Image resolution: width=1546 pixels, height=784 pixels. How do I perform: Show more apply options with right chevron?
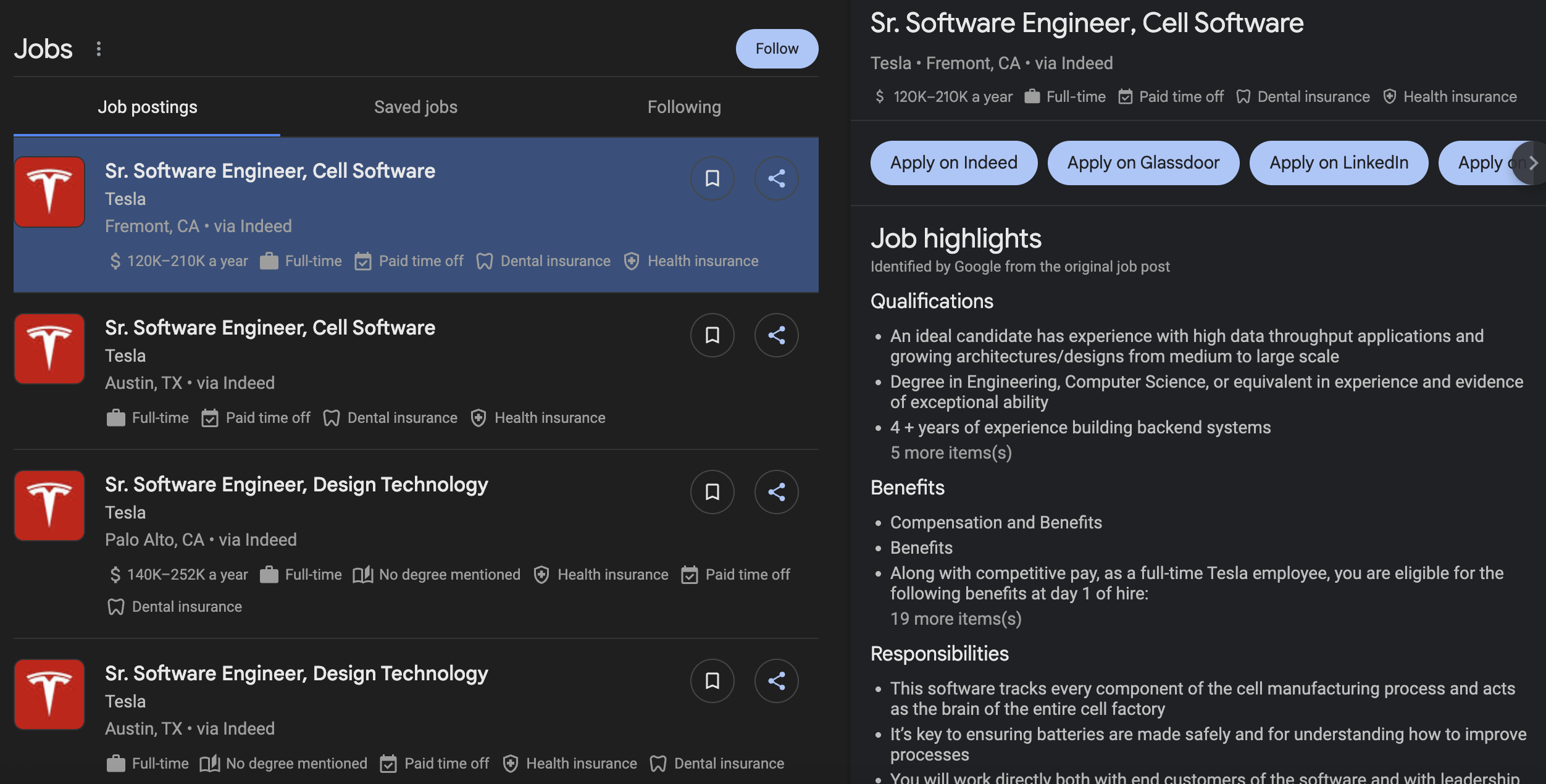click(1532, 163)
